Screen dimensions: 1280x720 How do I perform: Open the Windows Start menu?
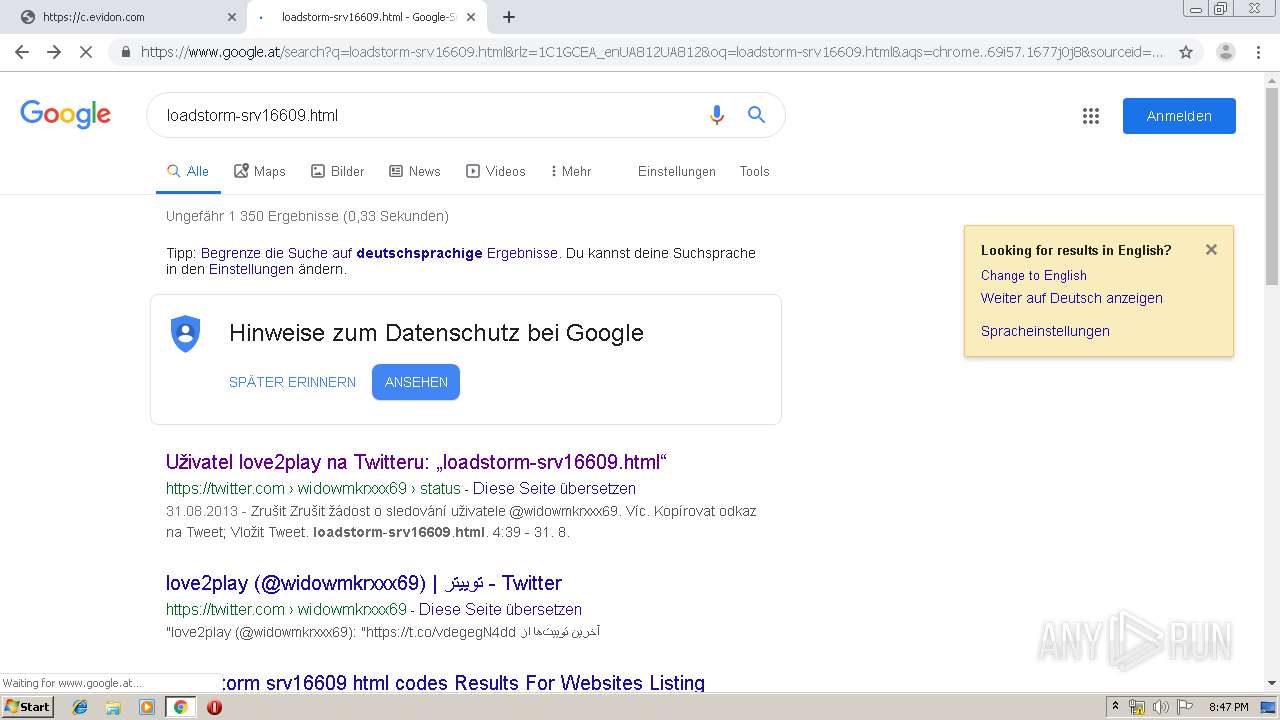click(x=27, y=707)
